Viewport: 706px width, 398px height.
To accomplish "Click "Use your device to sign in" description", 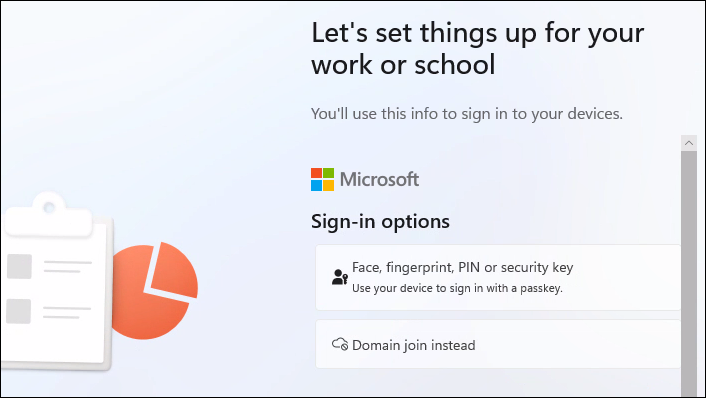I will tap(457, 288).
